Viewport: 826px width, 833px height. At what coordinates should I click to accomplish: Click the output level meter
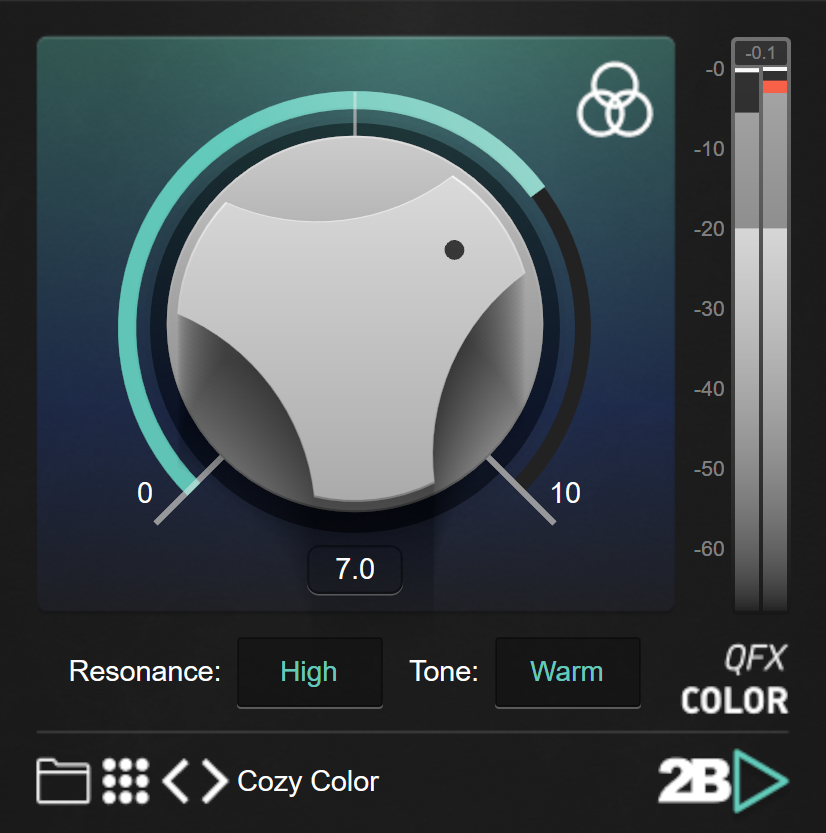[x=763, y=330]
